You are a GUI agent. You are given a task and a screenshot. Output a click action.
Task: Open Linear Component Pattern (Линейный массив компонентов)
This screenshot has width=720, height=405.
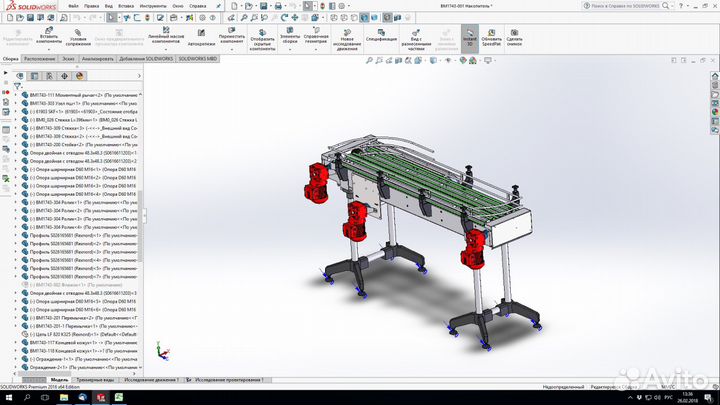pyautogui.click(x=163, y=32)
